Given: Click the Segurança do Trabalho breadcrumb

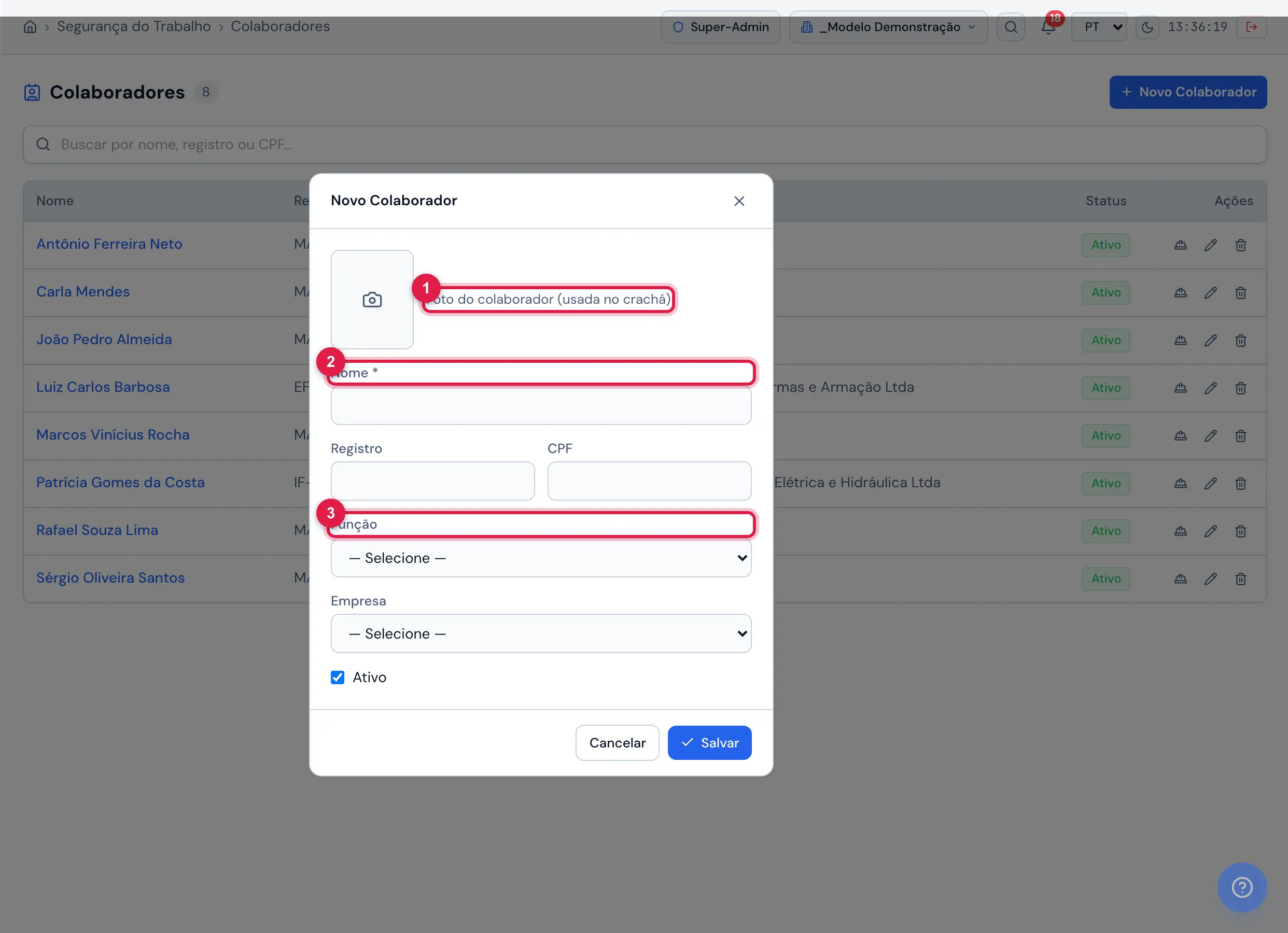Looking at the screenshot, I should (x=133, y=26).
